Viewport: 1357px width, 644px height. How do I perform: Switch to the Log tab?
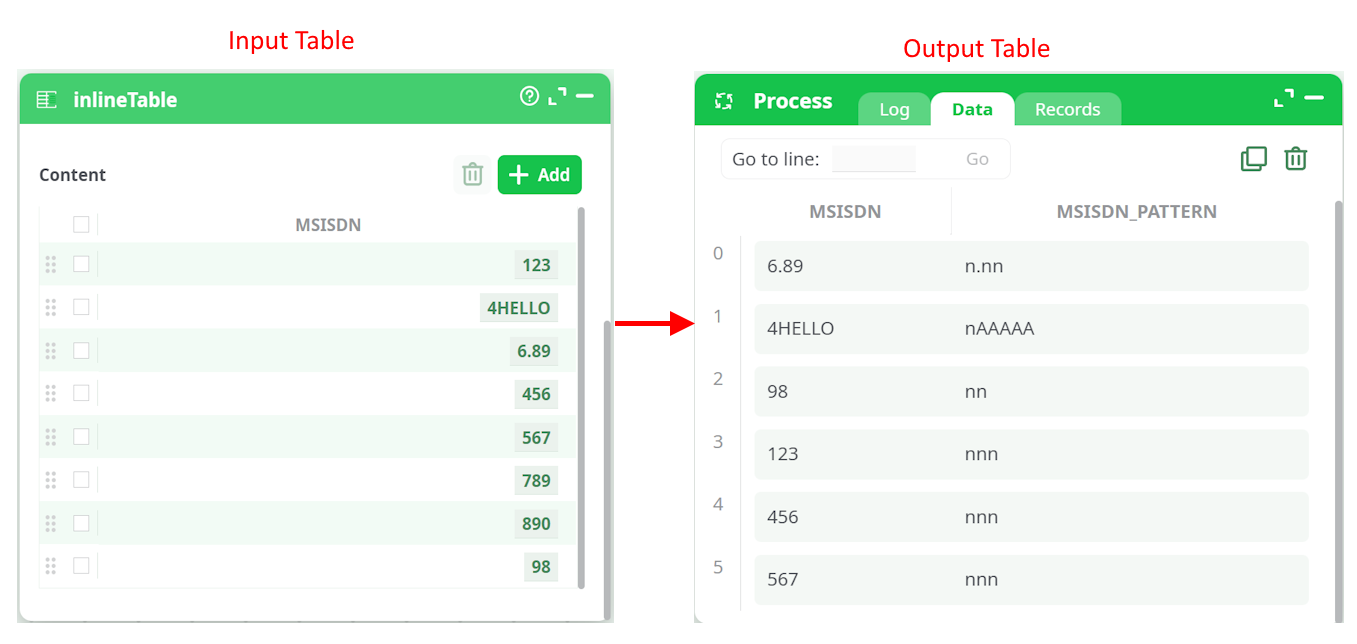[x=894, y=110]
